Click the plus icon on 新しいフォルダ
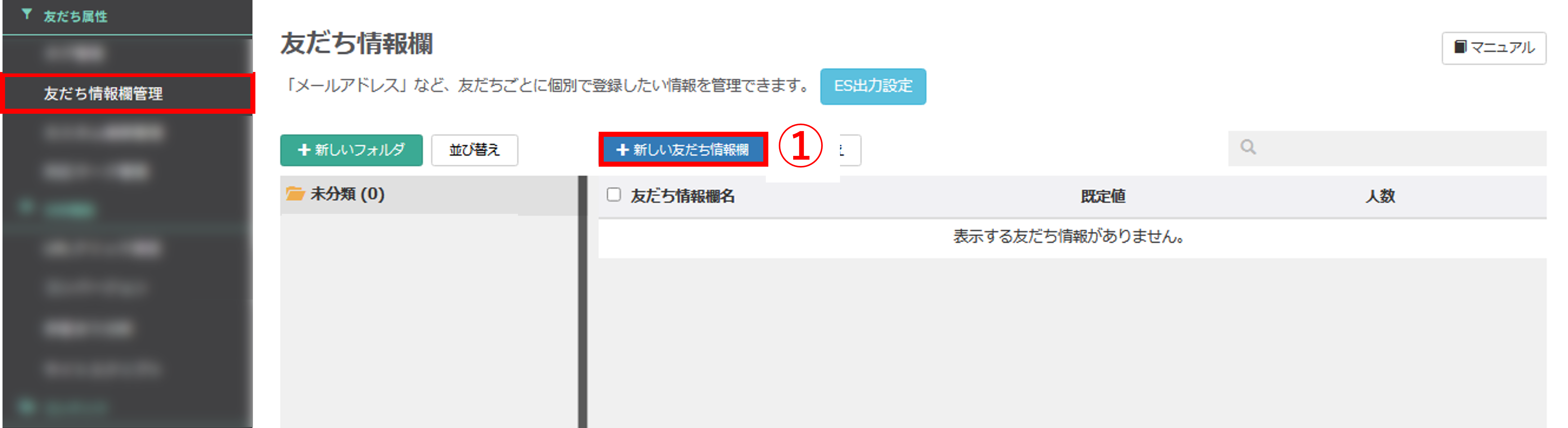The image size is (1568, 428). pos(304,150)
